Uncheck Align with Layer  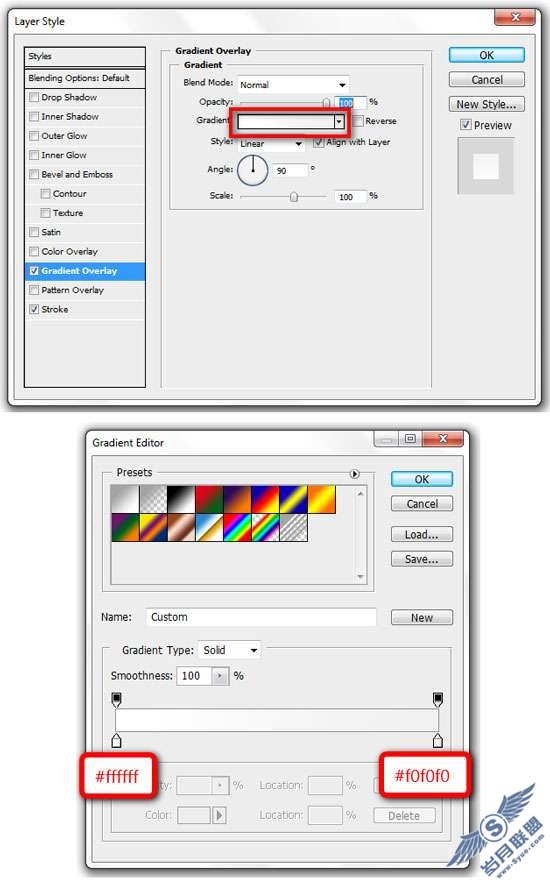click(318, 142)
